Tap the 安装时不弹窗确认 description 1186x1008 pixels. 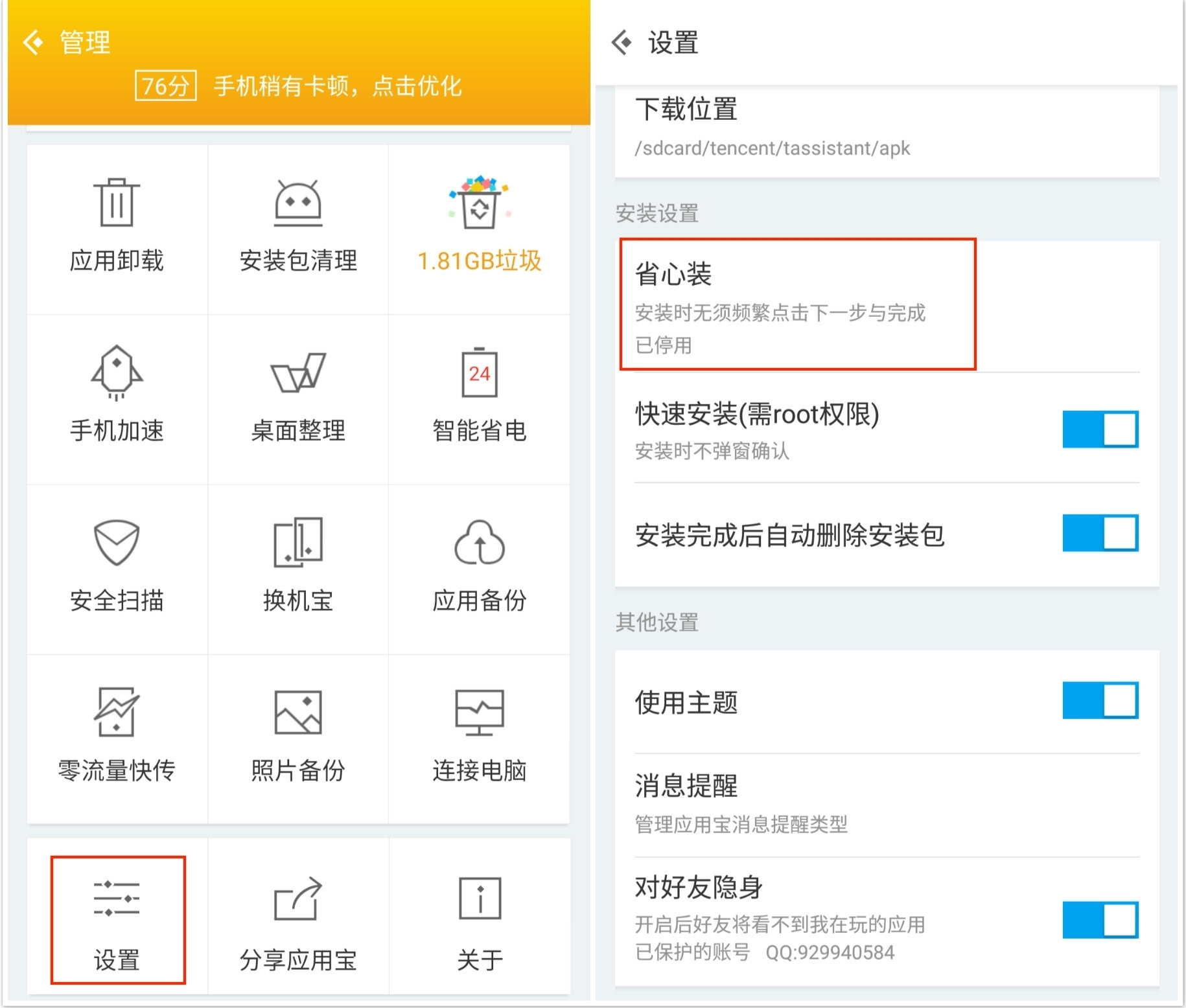tap(712, 451)
